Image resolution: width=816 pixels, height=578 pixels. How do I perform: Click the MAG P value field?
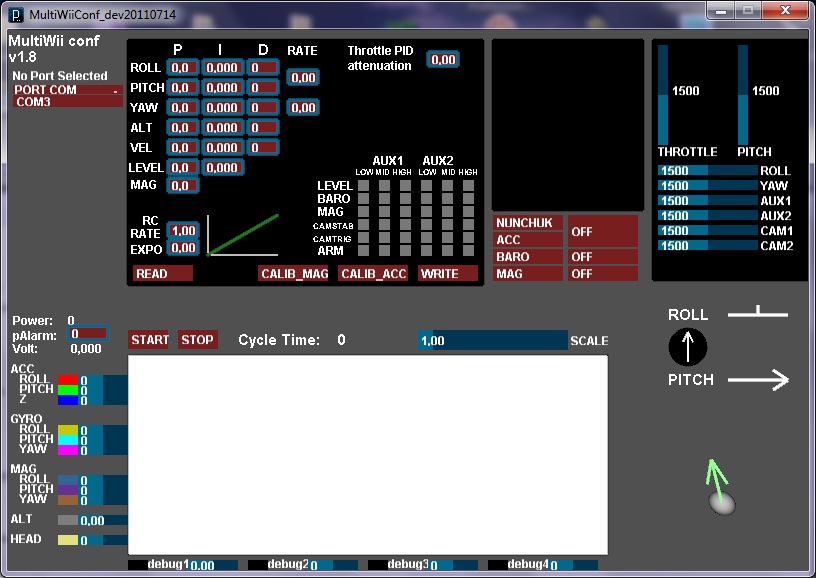coord(183,186)
